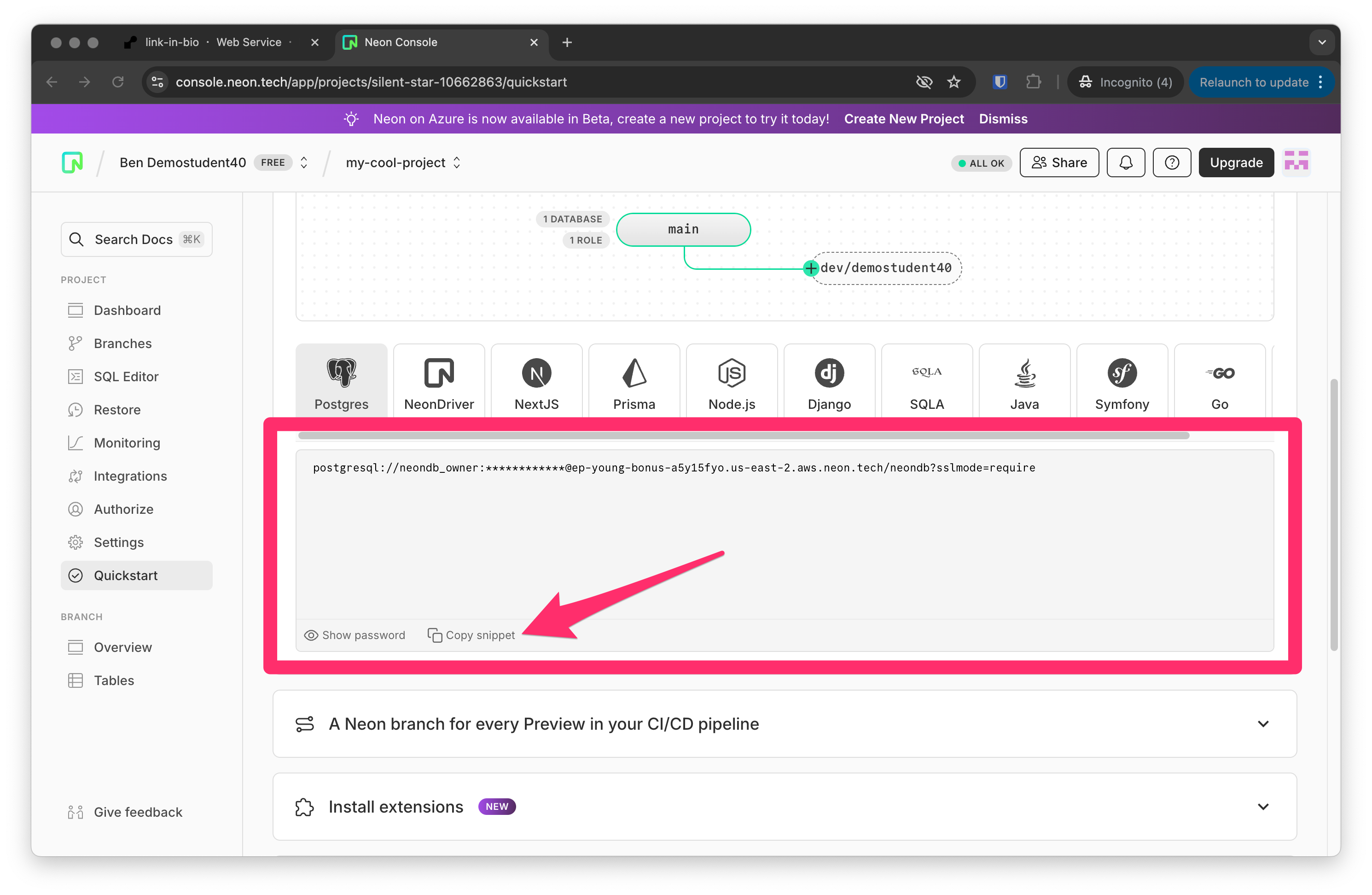Open the Symfony tab
1372x895 pixels.
1122,381
